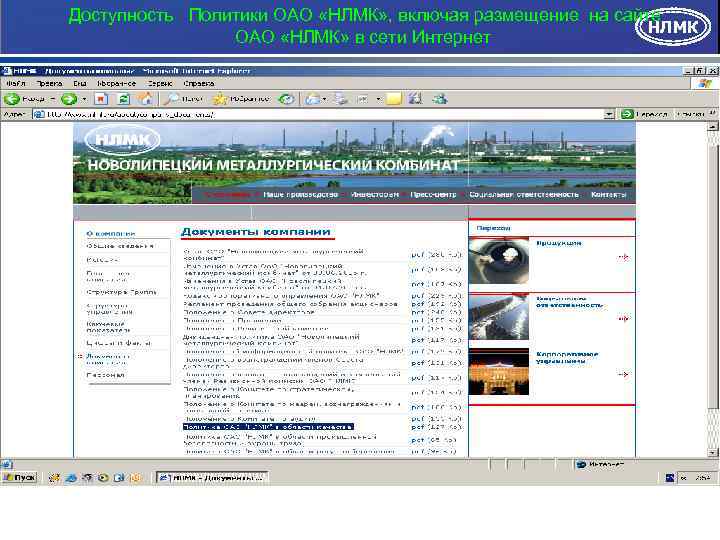
Task: Click the Back (Назад) arrow in IE toolbar
Action: point(12,99)
